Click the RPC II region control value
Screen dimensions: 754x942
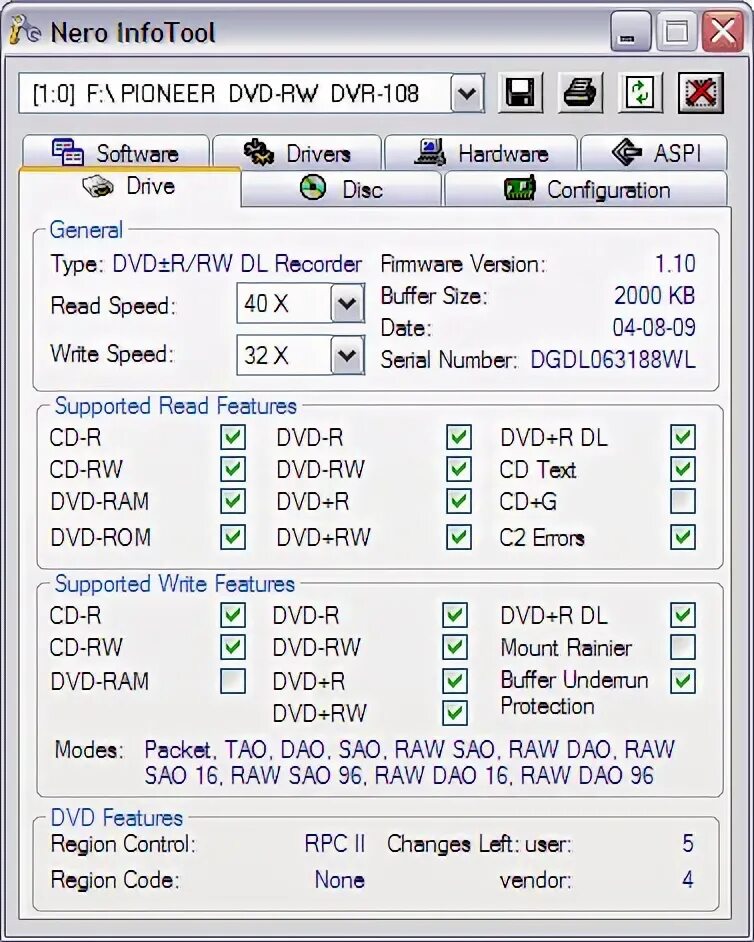[x=335, y=844]
